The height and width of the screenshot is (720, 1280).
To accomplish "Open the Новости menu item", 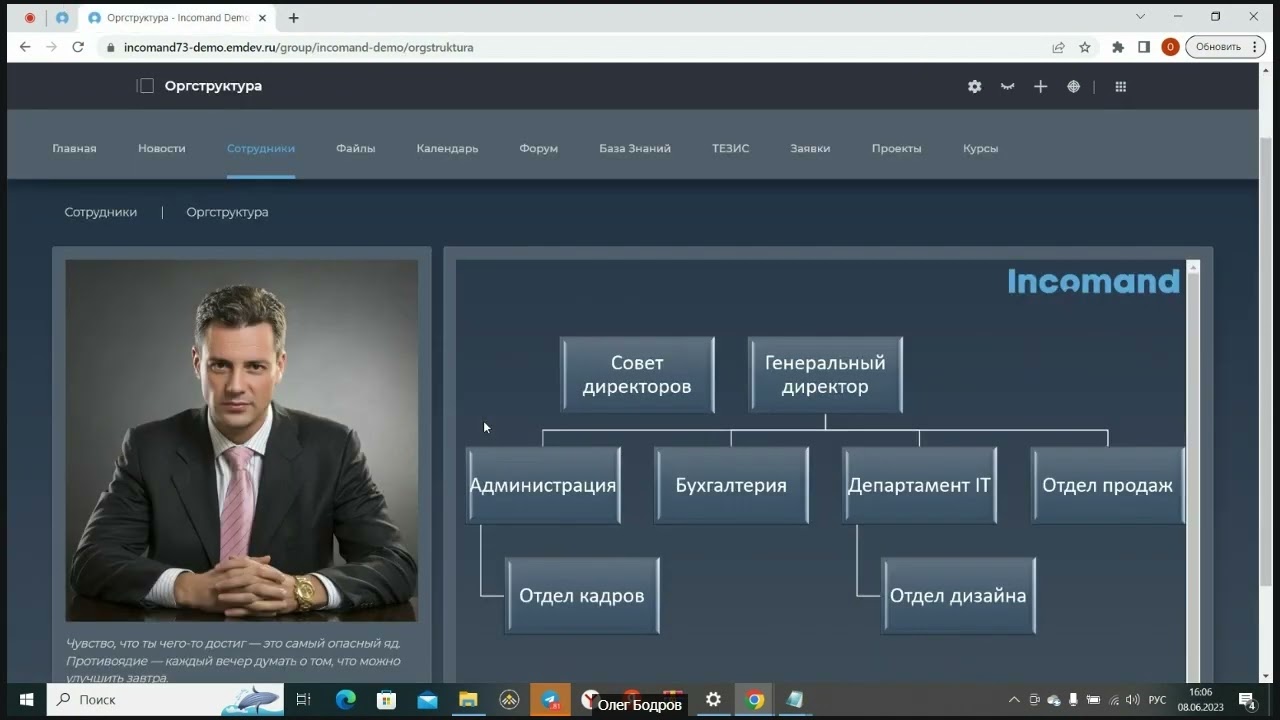I will (162, 148).
